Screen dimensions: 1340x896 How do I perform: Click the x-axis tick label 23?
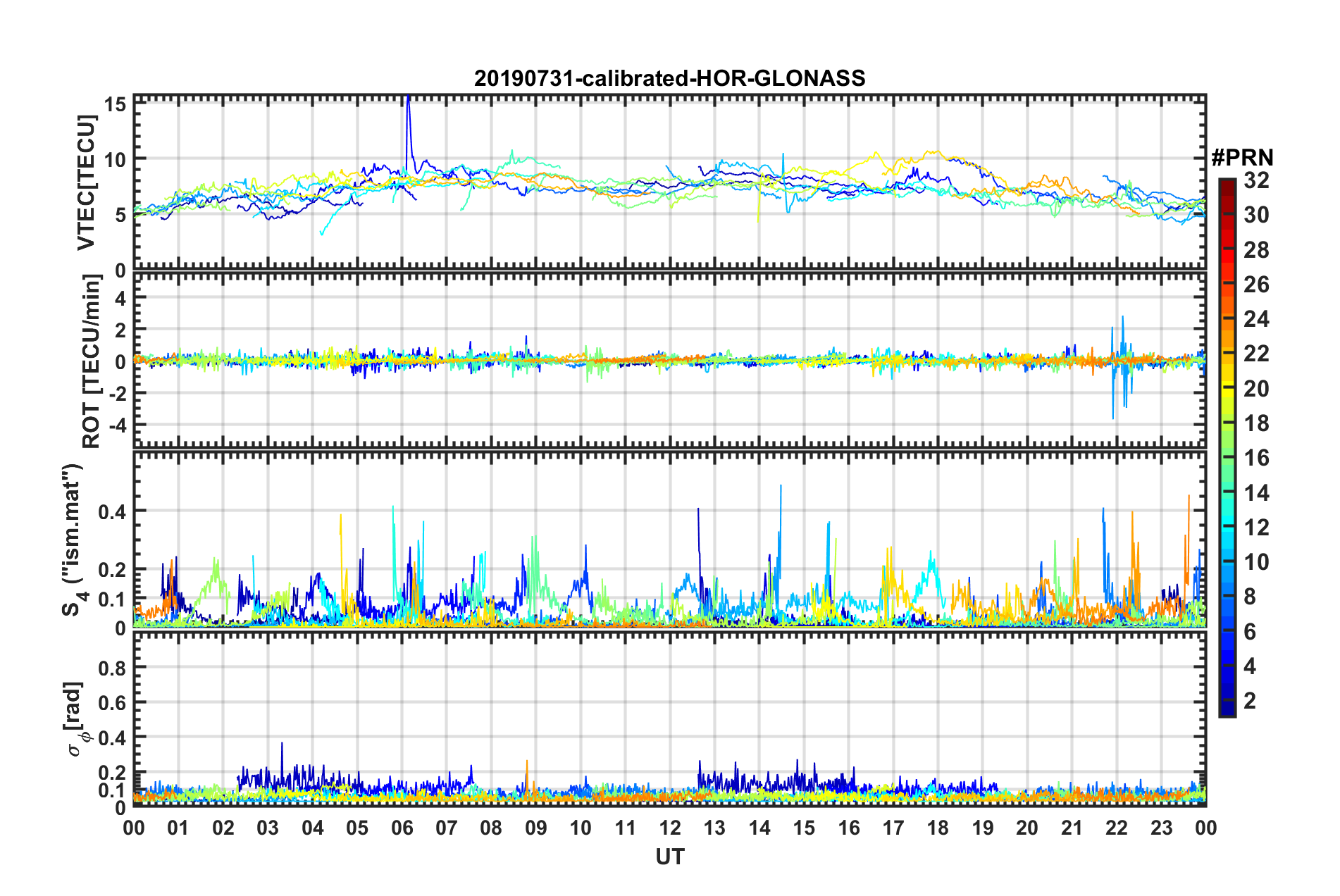click(1161, 828)
